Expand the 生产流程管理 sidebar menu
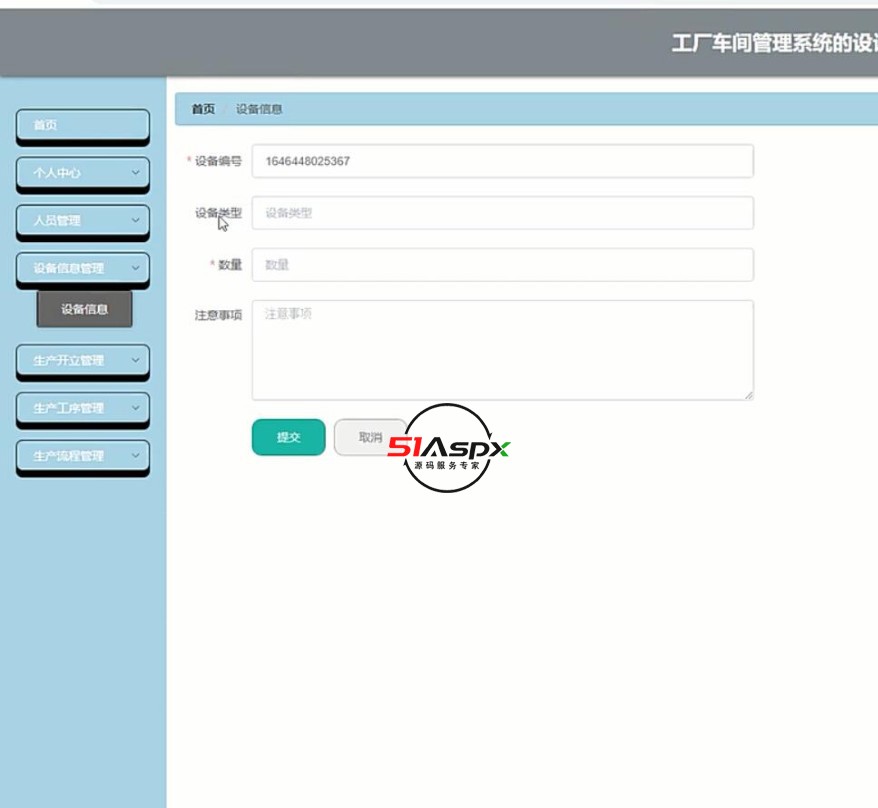 click(x=82, y=455)
